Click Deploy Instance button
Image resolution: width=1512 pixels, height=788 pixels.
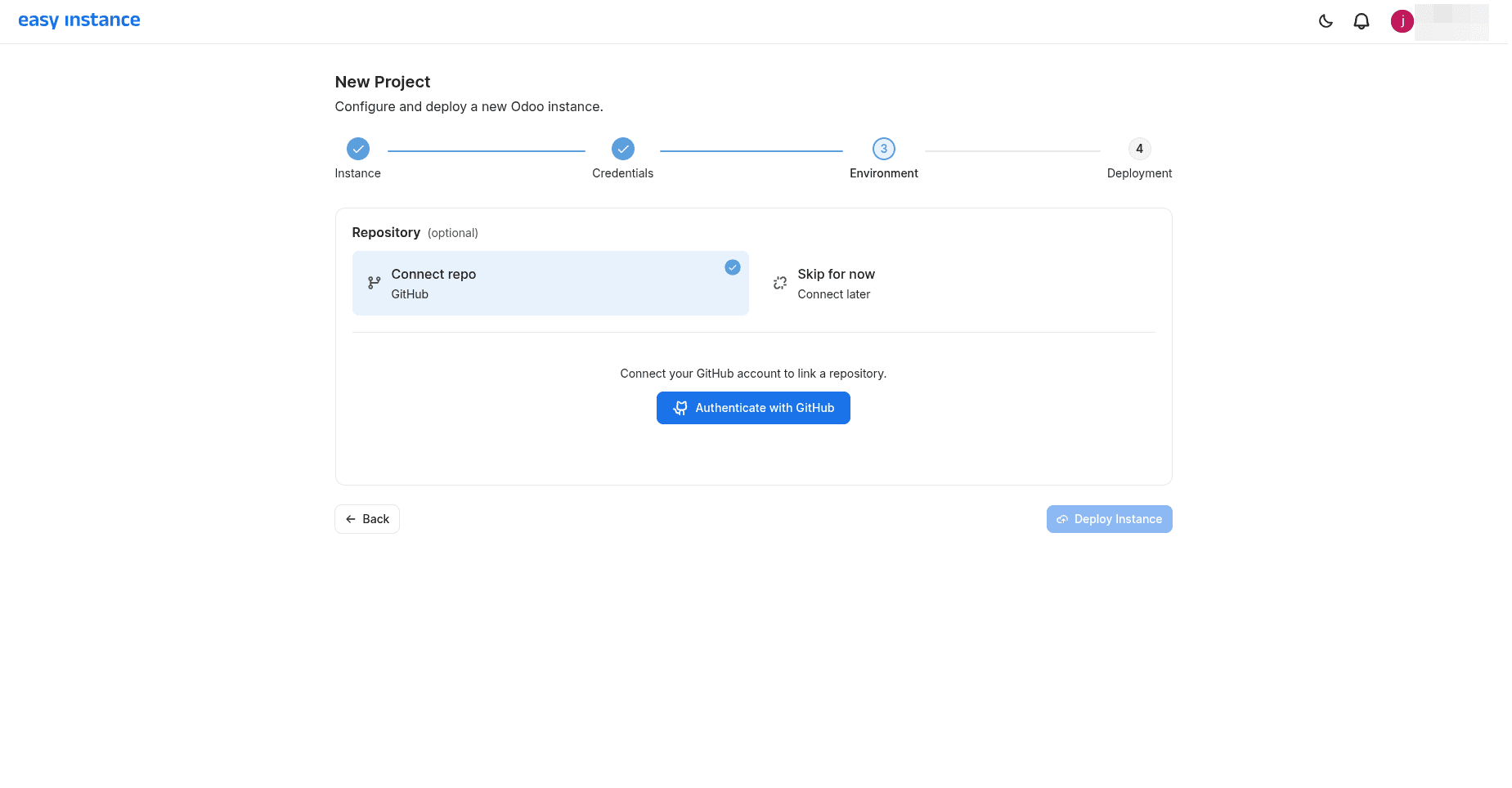[x=1109, y=519]
